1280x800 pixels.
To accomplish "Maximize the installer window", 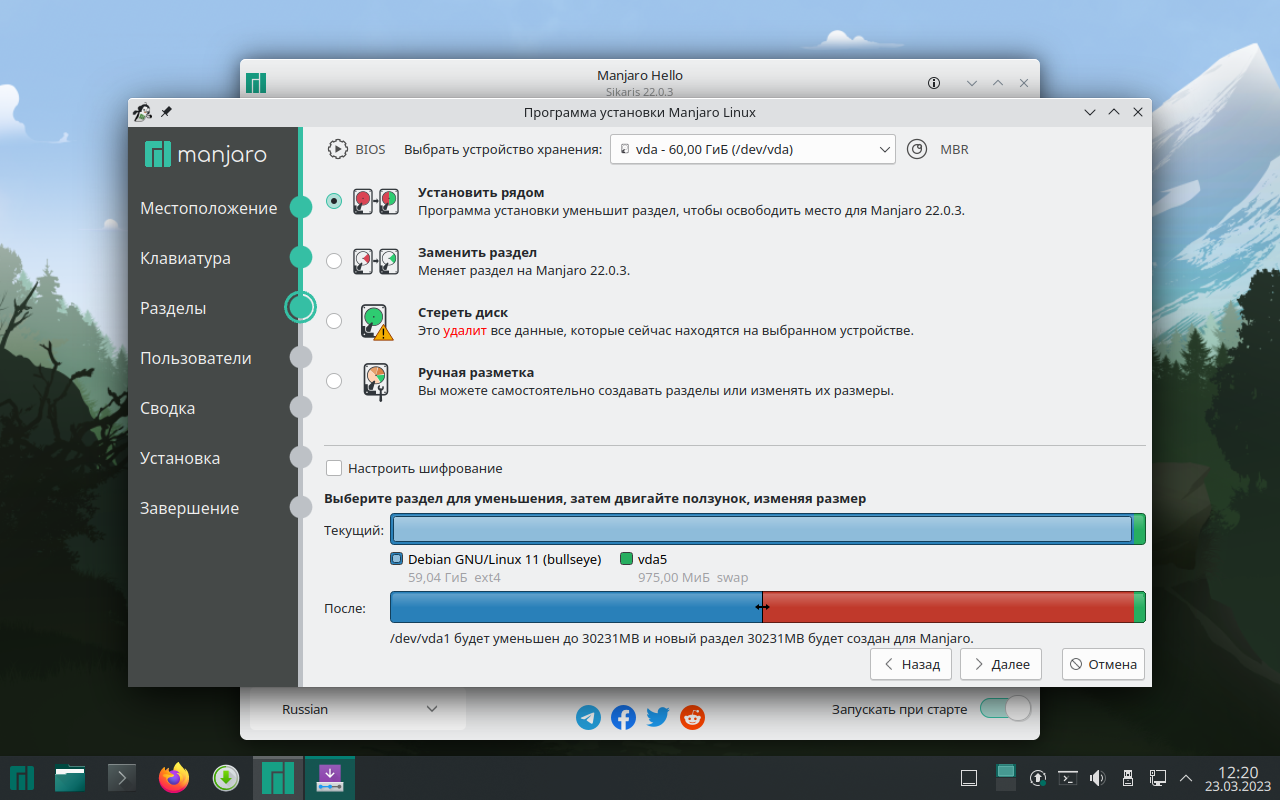I will click(x=1114, y=112).
